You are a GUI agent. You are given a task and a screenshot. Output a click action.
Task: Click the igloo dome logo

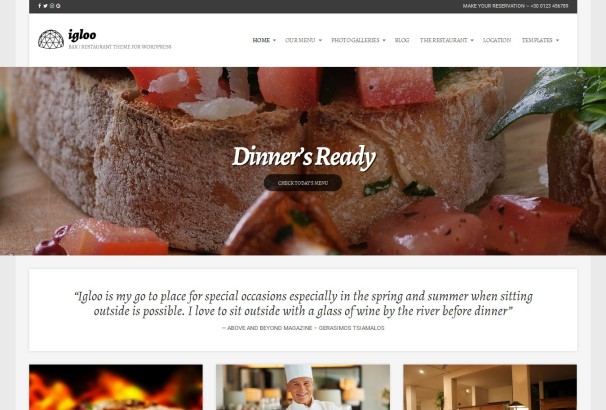tap(51, 39)
